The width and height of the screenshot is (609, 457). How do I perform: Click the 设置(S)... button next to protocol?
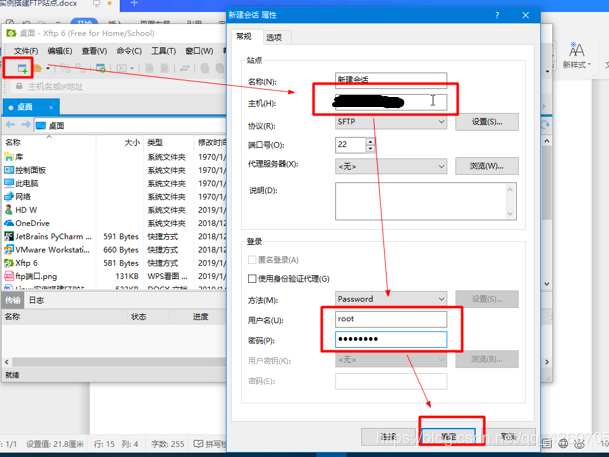point(487,122)
